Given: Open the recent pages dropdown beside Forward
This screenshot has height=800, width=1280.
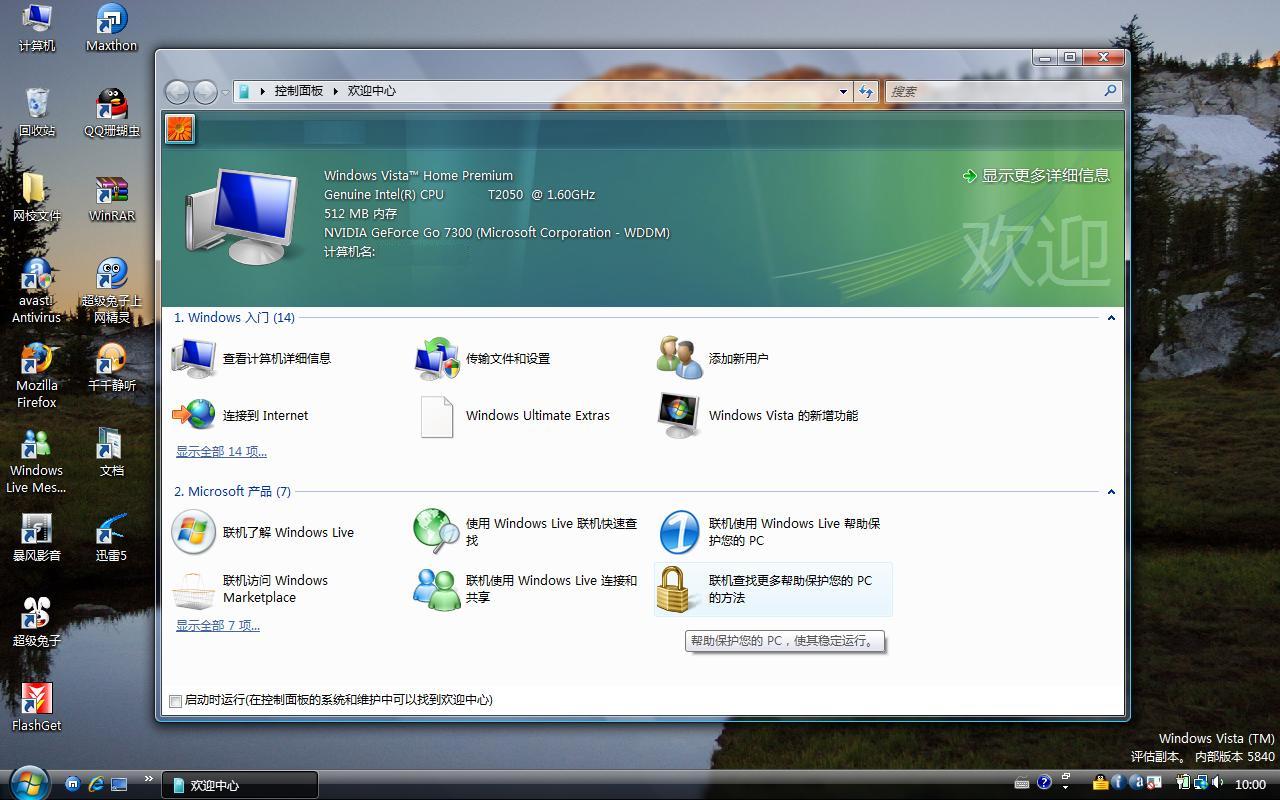Looking at the screenshot, I should (x=225, y=92).
